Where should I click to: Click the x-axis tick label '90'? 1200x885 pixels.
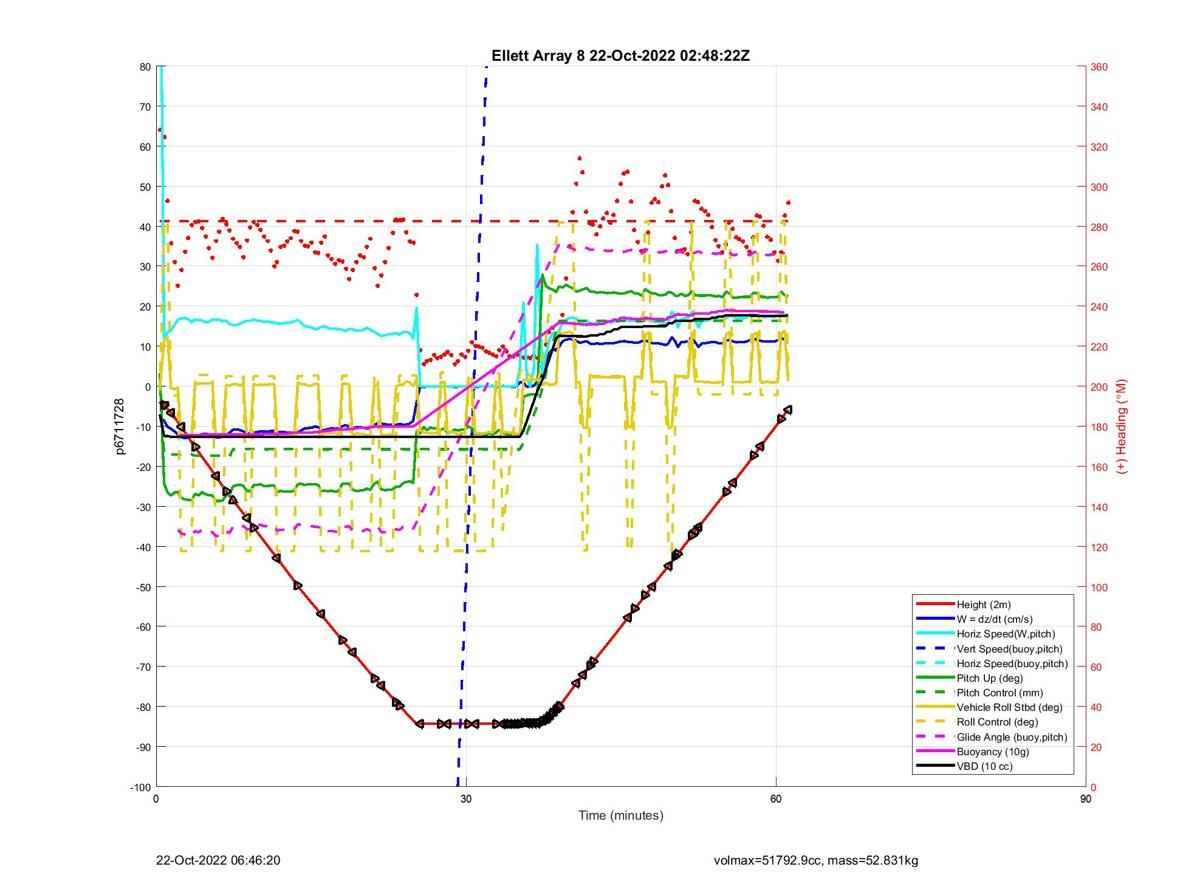(1085, 799)
